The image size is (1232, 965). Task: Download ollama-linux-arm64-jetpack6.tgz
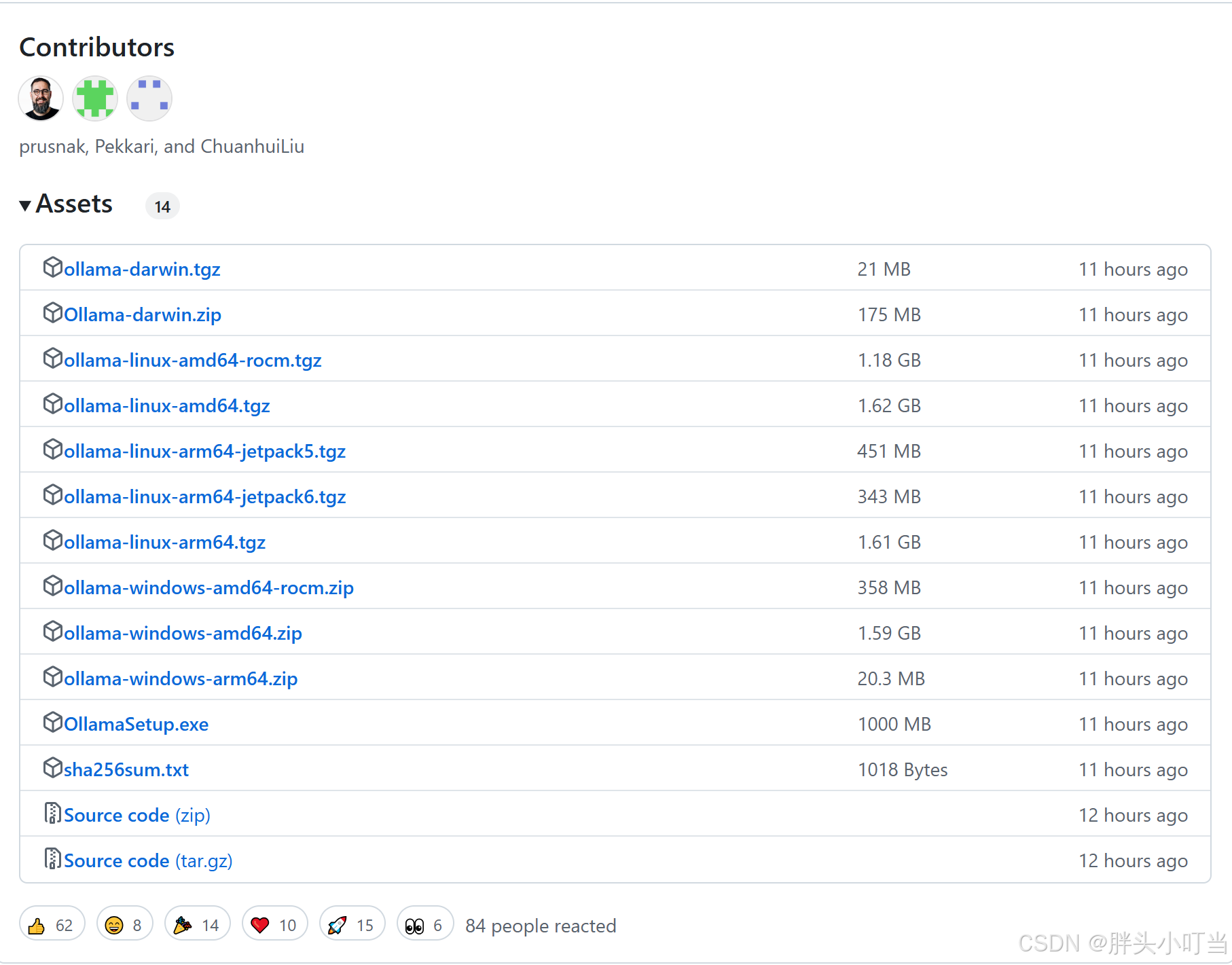[205, 496]
